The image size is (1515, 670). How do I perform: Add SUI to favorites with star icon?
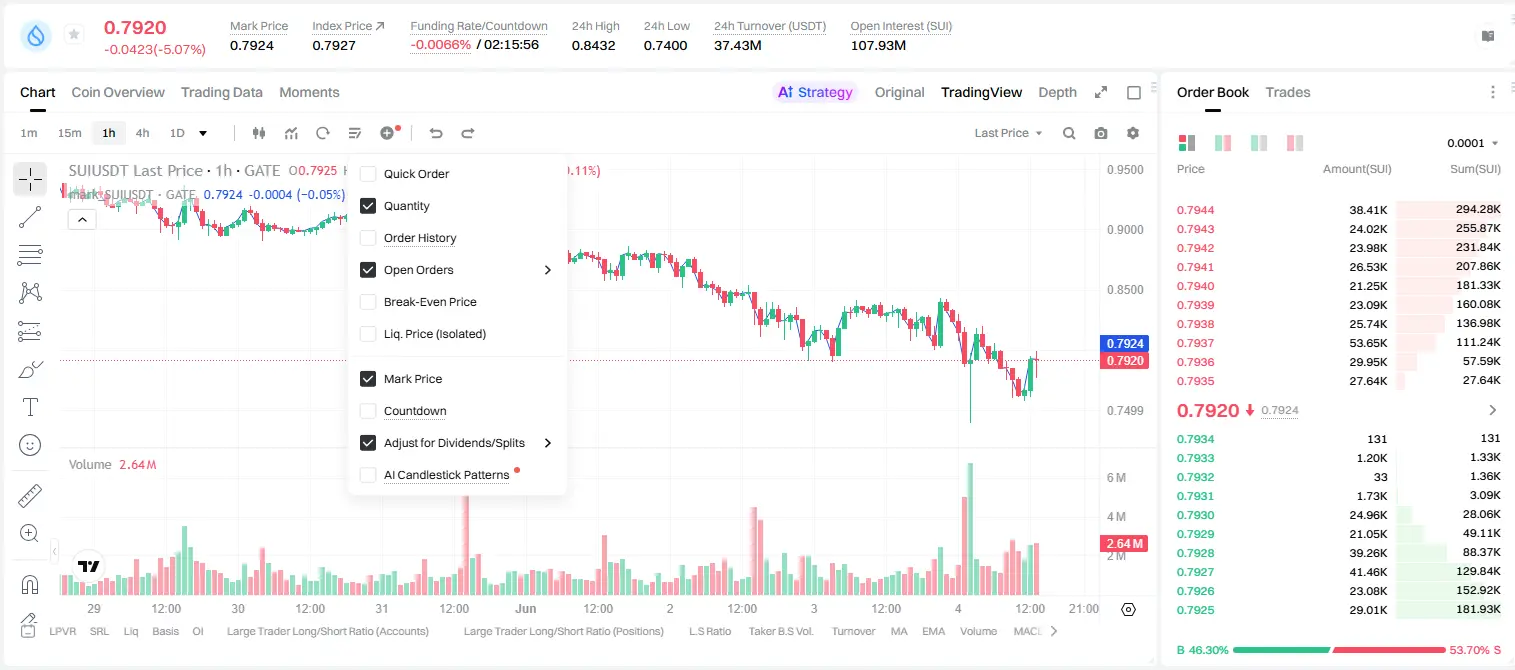coord(74,35)
